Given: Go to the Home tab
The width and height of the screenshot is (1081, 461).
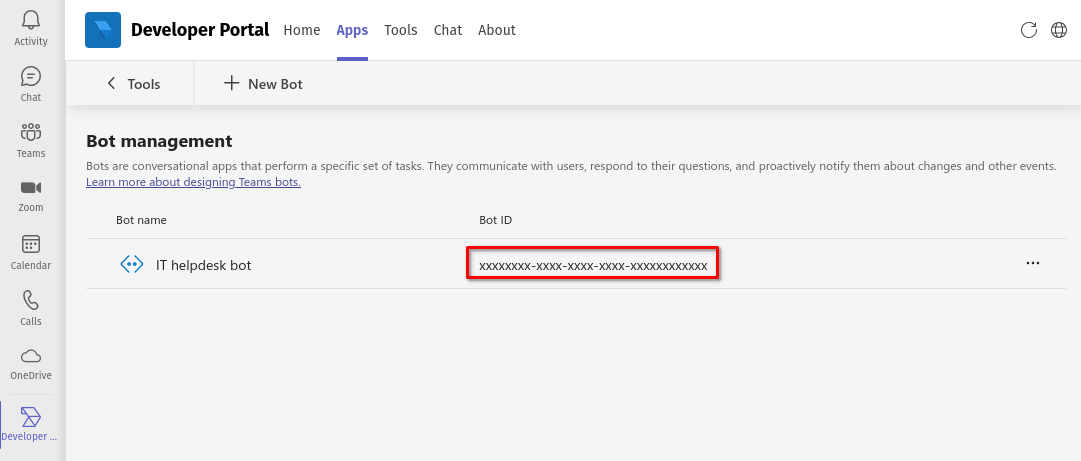Looking at the screenshot, I should coord(302,30).
